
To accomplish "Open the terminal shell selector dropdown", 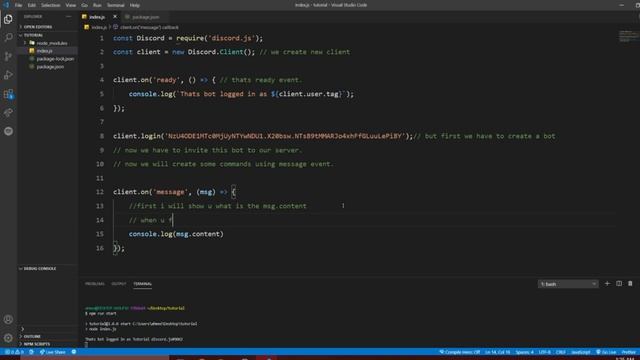I will [568, 284].
